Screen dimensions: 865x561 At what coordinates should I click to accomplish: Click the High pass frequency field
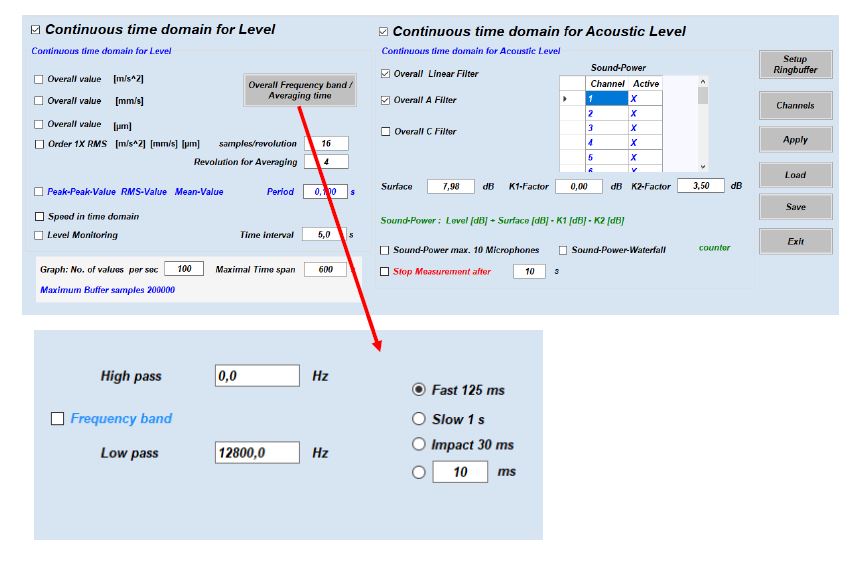click(257, 376)
